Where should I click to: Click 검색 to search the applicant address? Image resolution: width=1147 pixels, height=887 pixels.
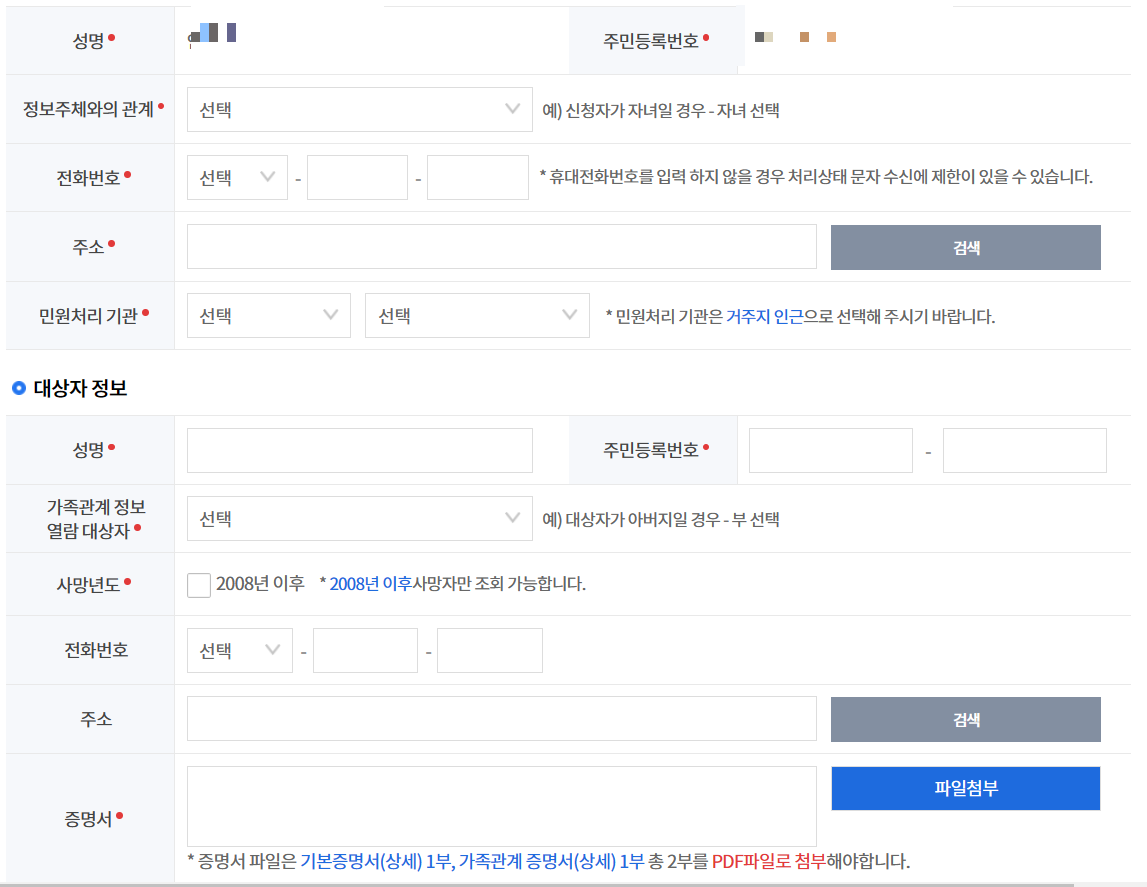(964, 247)
